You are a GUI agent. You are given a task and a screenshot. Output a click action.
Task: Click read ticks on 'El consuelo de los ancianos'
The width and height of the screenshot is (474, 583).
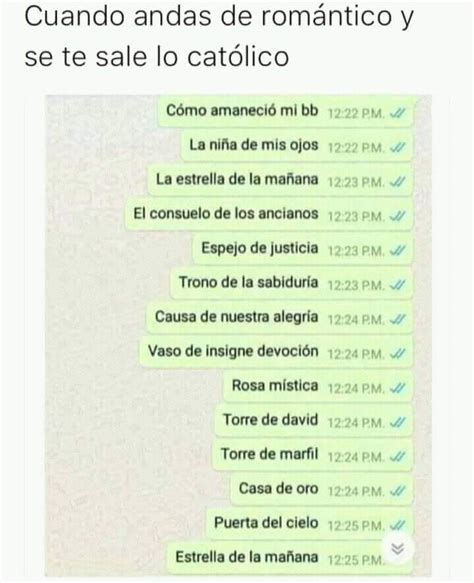(397, 216)
